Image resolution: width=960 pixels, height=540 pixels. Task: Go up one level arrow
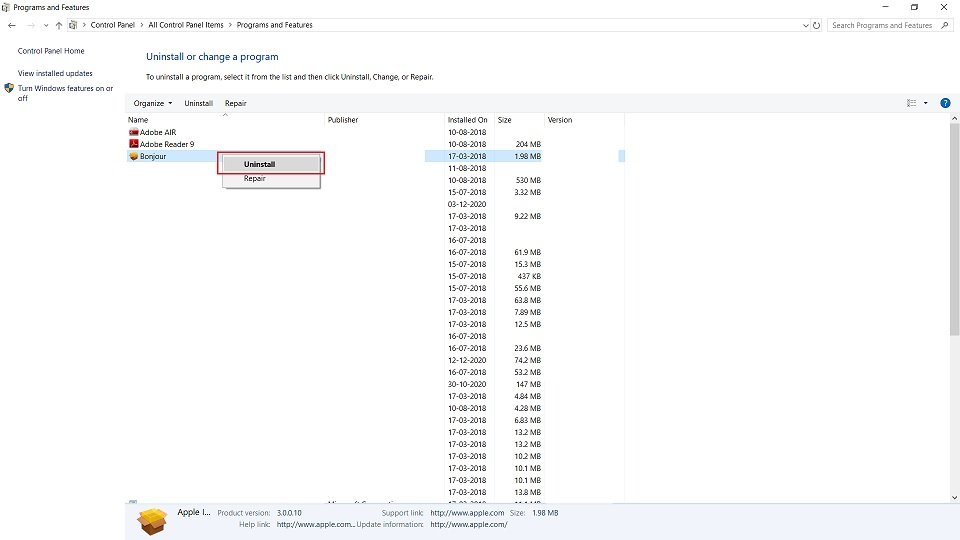click(59, 25)
